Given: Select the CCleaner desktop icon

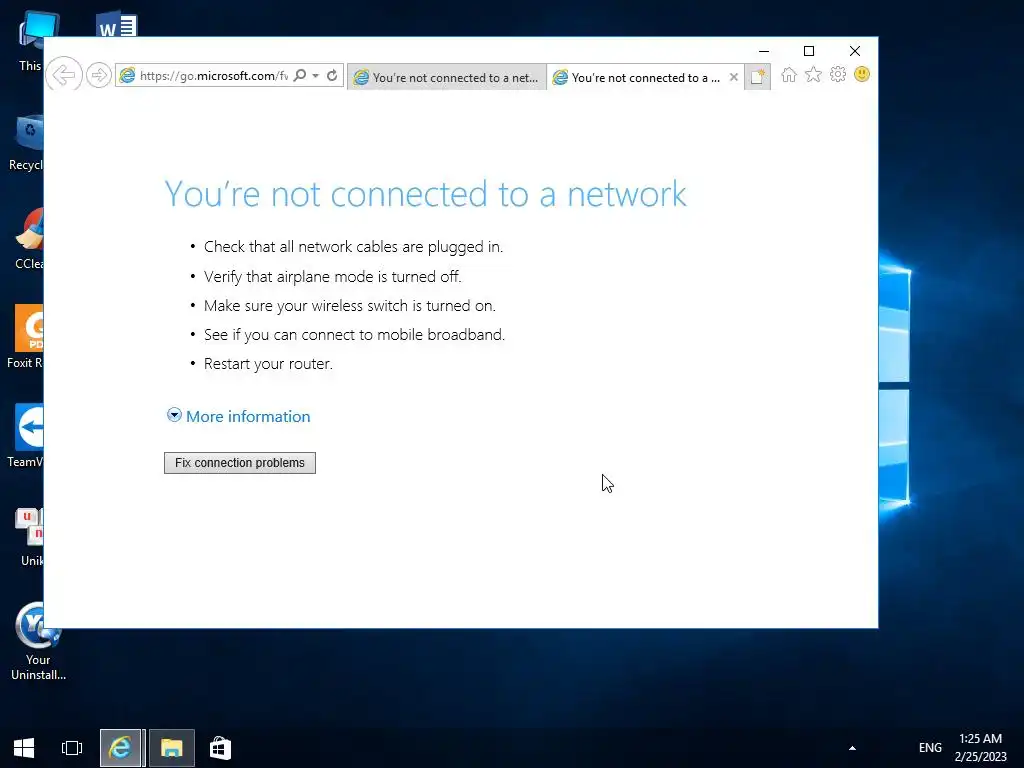Looking at the screenshot, I should [29, 239].
